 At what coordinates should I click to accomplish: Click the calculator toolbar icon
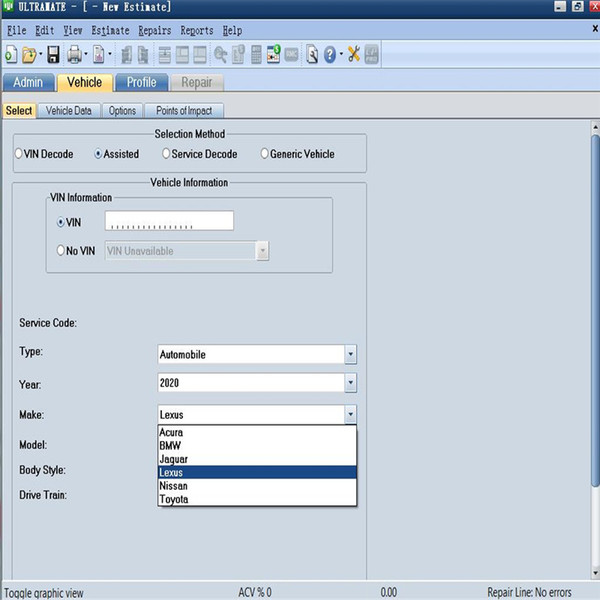click(x=256, y=54)
